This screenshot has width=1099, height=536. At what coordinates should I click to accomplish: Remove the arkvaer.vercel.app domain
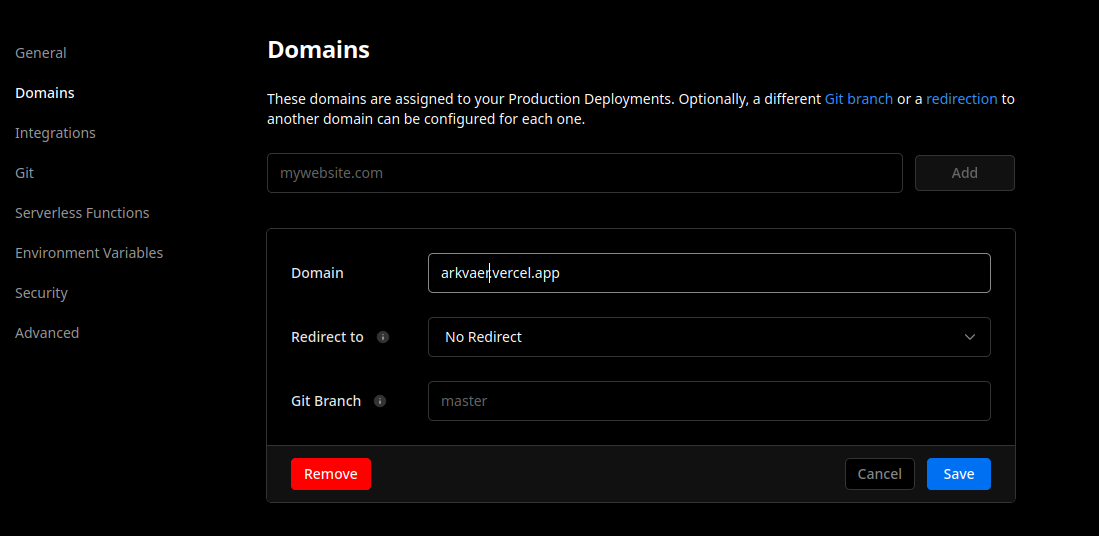(x=331, y=474)
